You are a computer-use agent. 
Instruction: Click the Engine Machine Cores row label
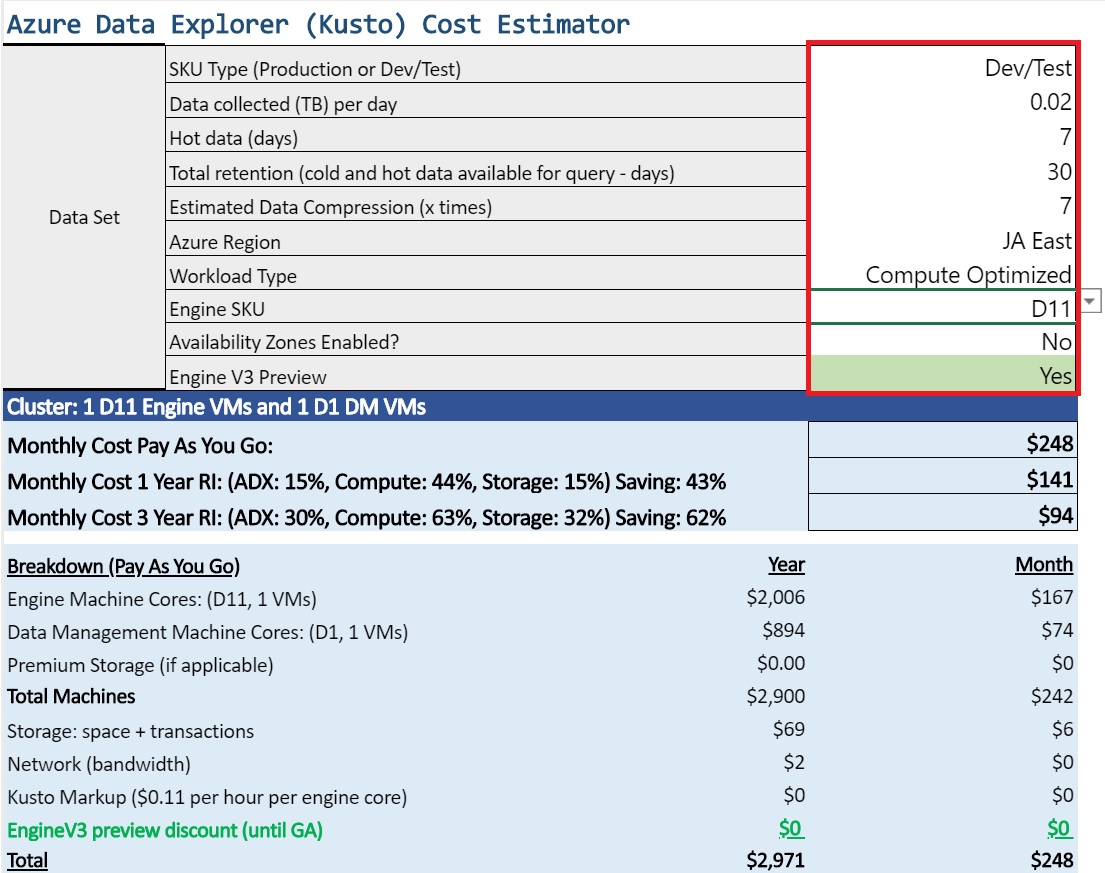pos(162,599)
